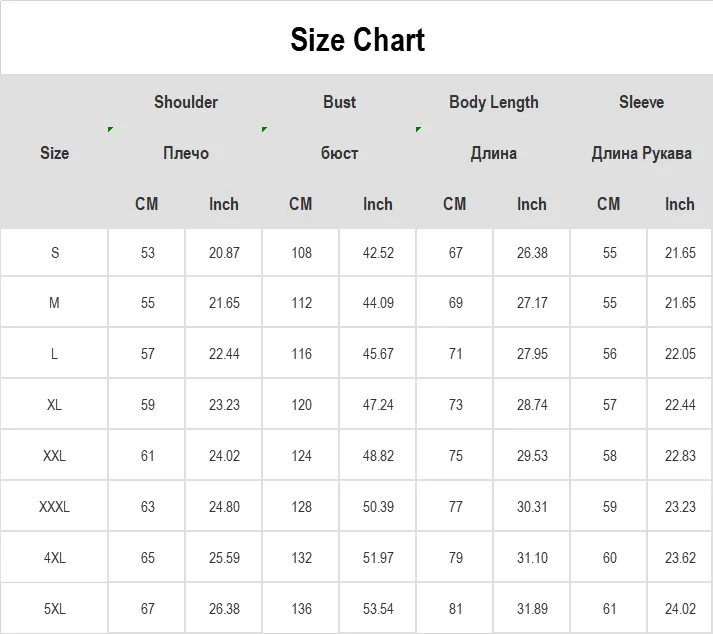Image resolution: width=713 pixels, height=634 pixels.
Task: Select the 53.54 bust inch cell
Action: point(378,609)
